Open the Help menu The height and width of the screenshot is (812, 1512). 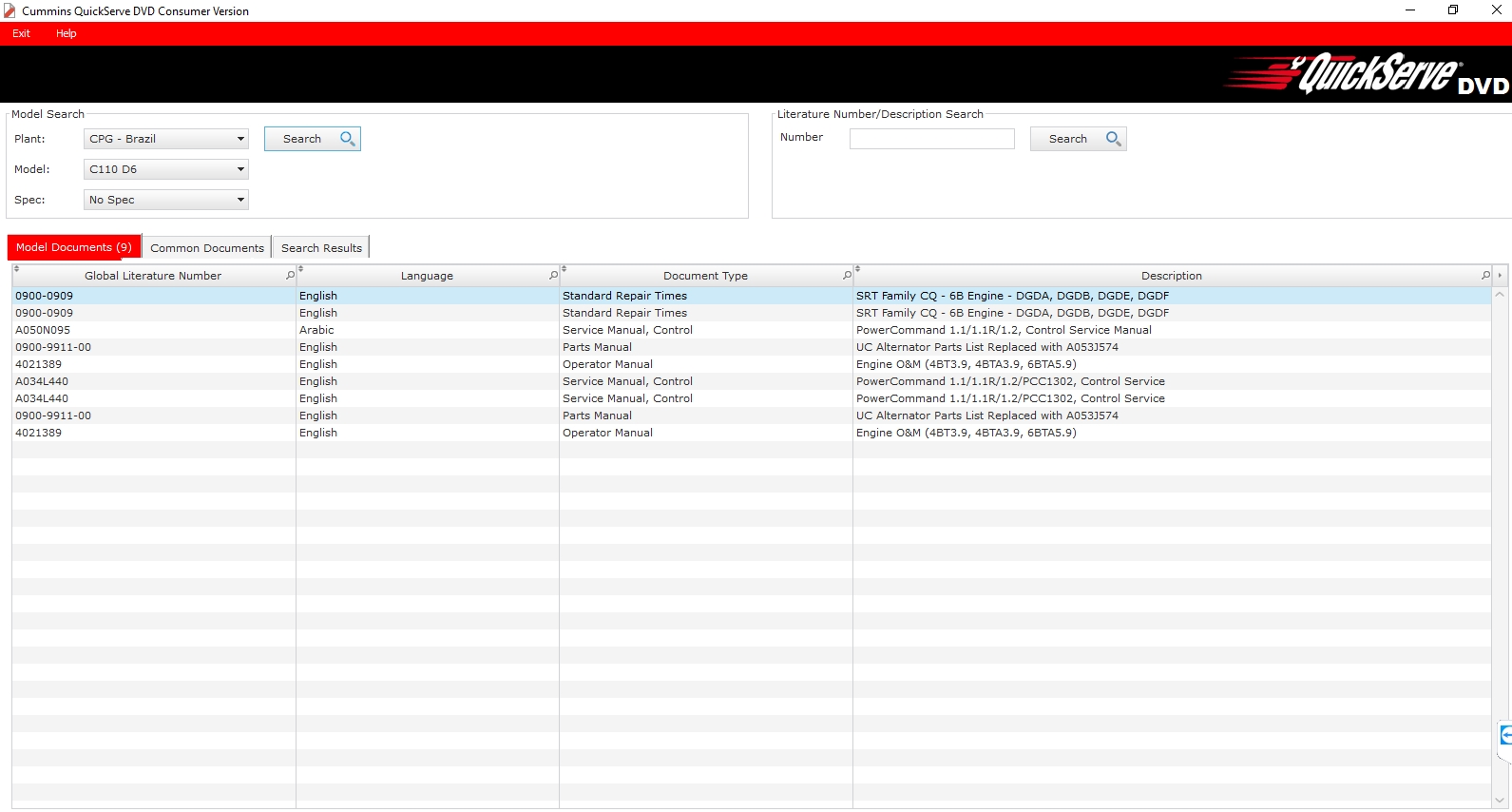66,33
